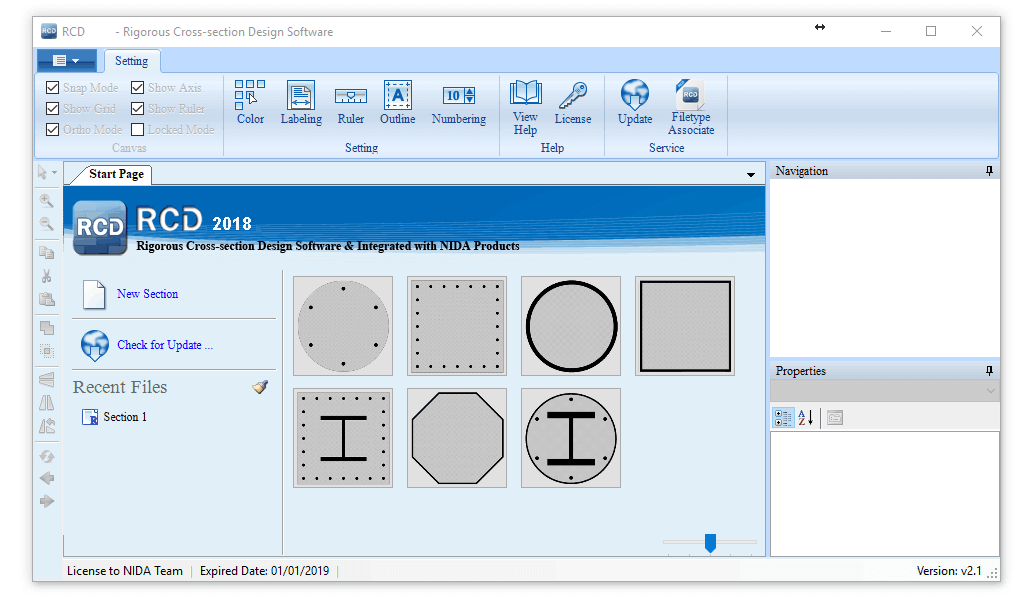The width and height of the screenshot is (1025, 613).
Task: Select circular encased I-beam template
Action: coord(571,438)
